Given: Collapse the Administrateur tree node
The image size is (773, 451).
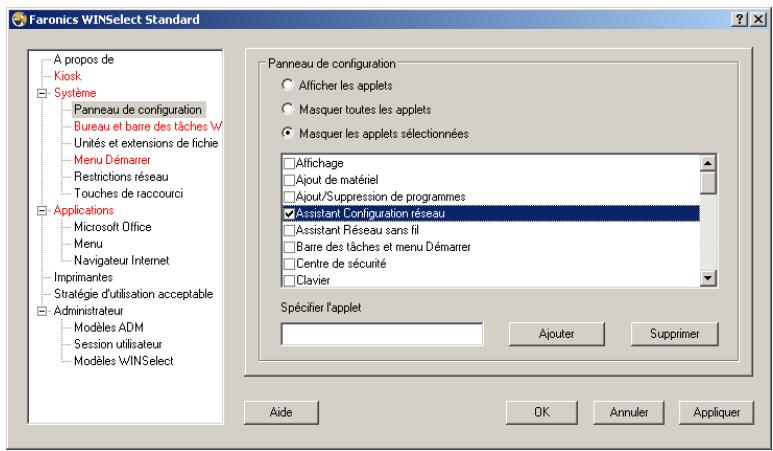Looking at the screenshot, I should click(42, 311).
